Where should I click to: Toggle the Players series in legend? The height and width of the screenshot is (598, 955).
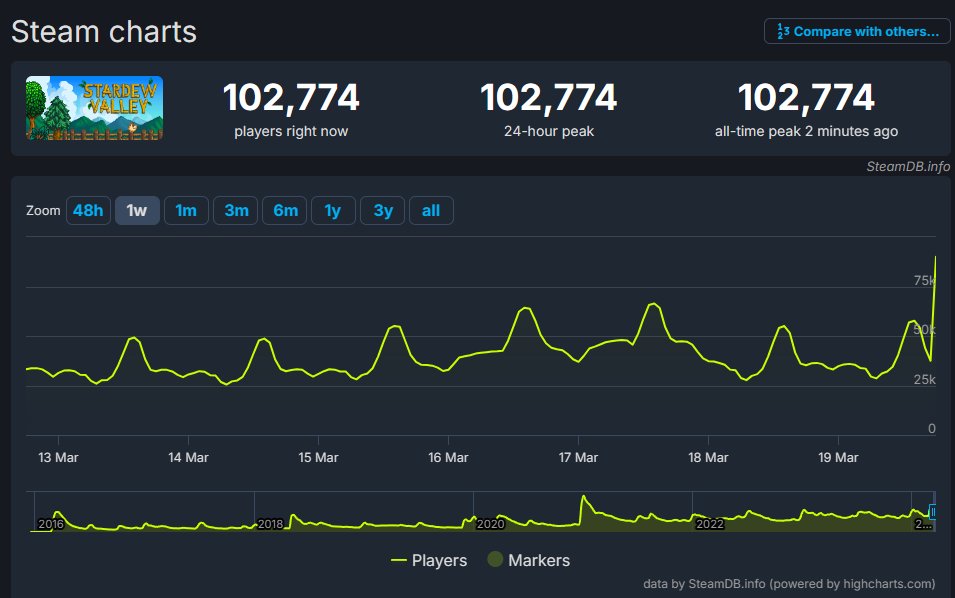[x=429, y=560]
